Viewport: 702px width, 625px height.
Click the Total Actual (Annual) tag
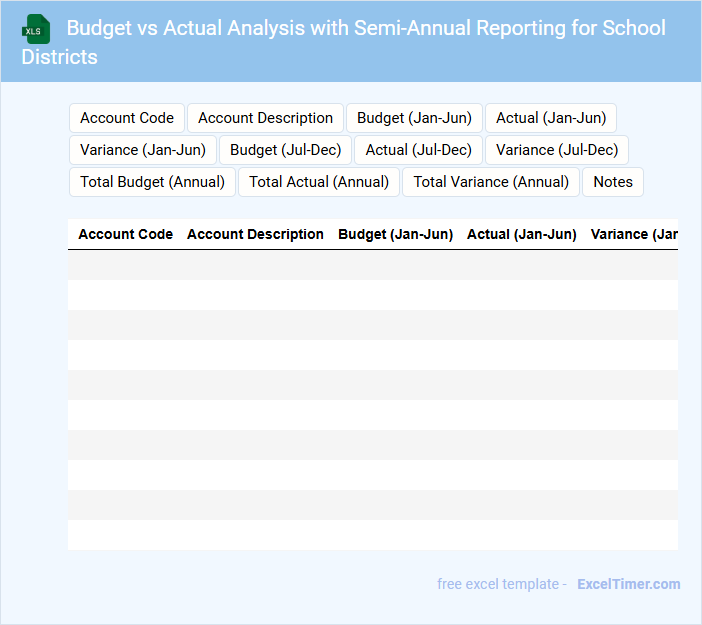pos(319,182)
